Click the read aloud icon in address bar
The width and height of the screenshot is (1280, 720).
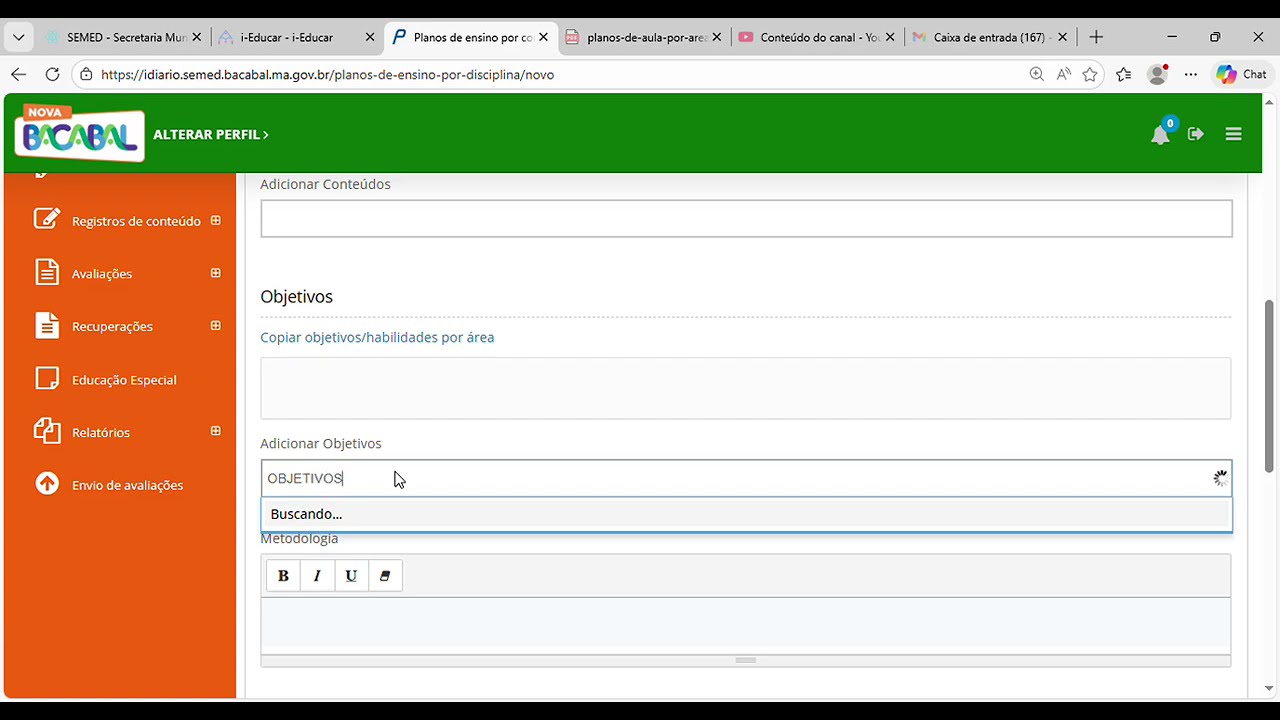(1063, 74)
